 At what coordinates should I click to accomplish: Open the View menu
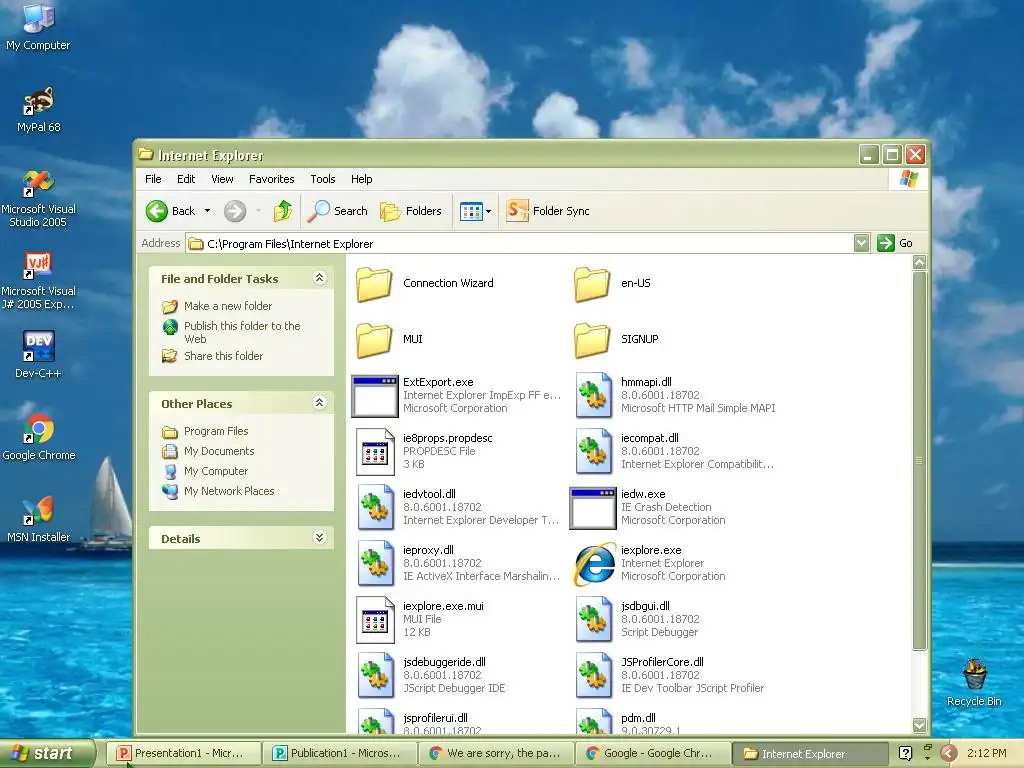[x=222, y=179]
